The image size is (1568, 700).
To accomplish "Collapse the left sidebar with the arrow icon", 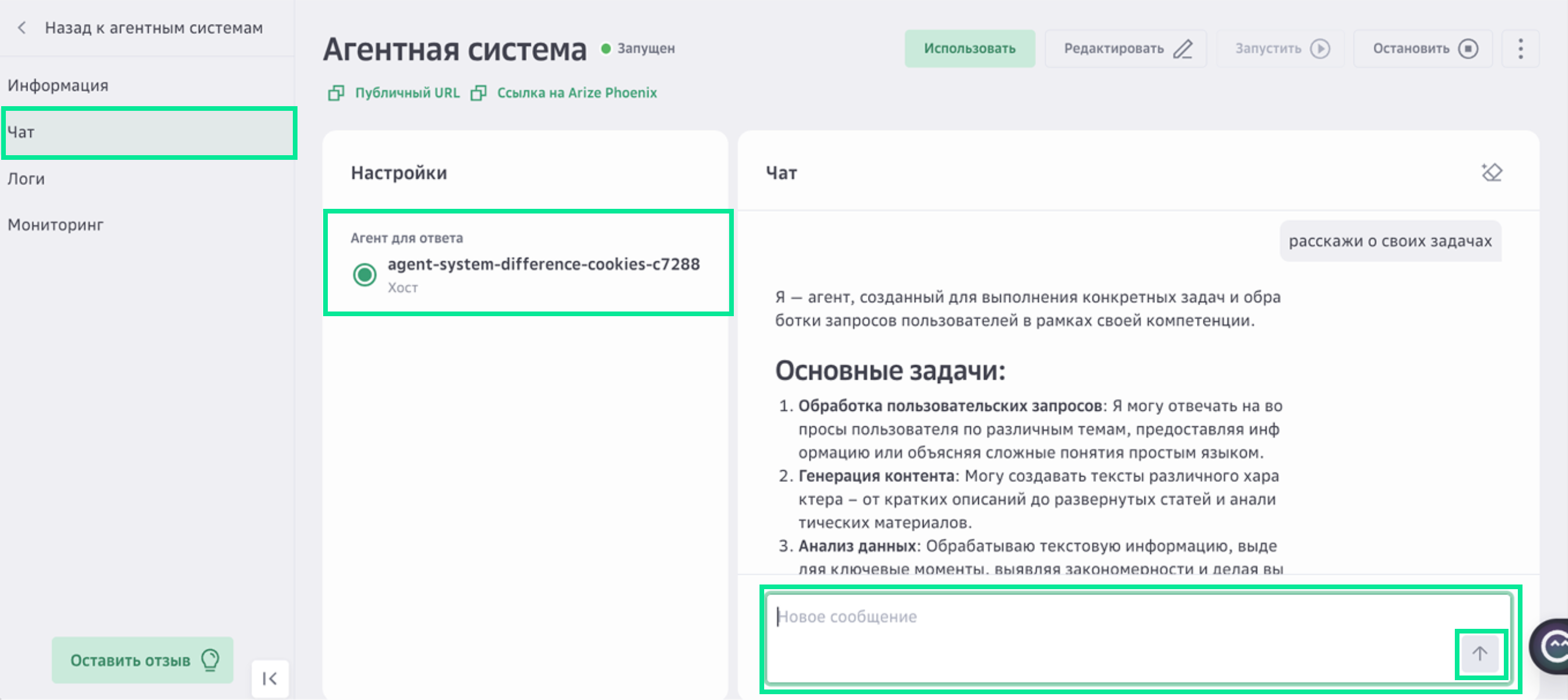I will pos(269,677).
